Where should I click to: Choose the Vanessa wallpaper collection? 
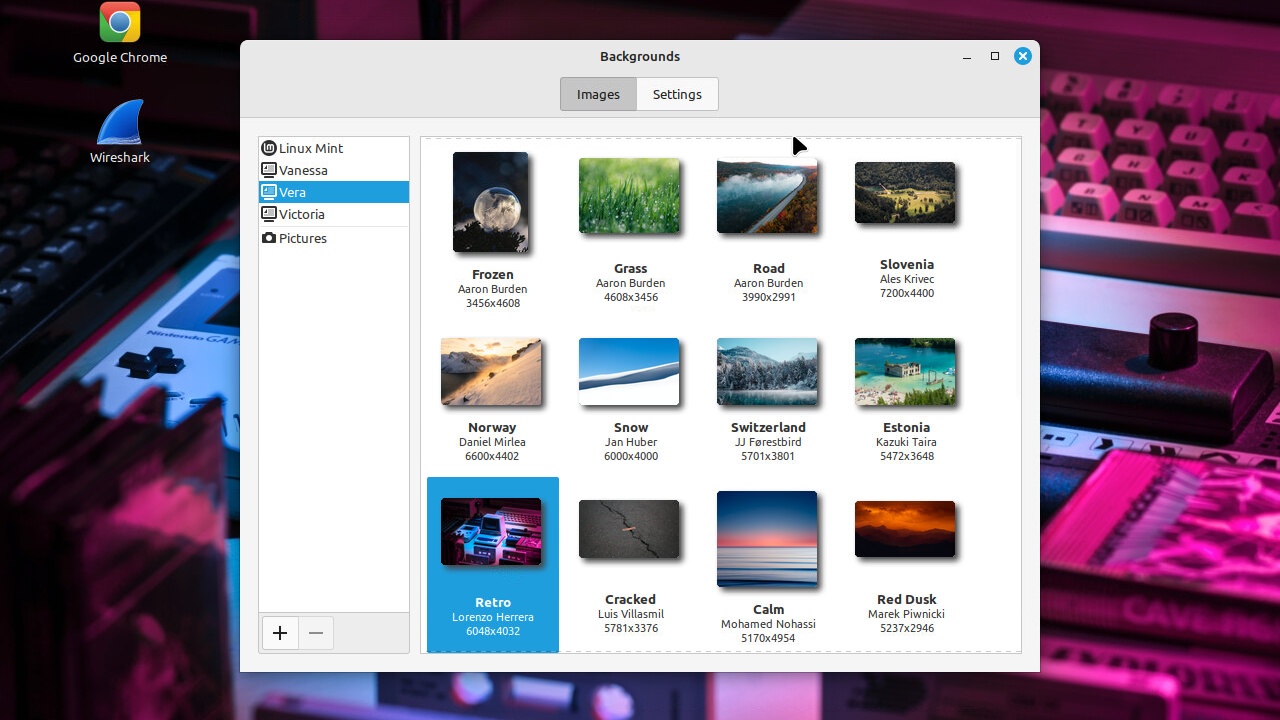pyautogui.click(x=334, y=170)
